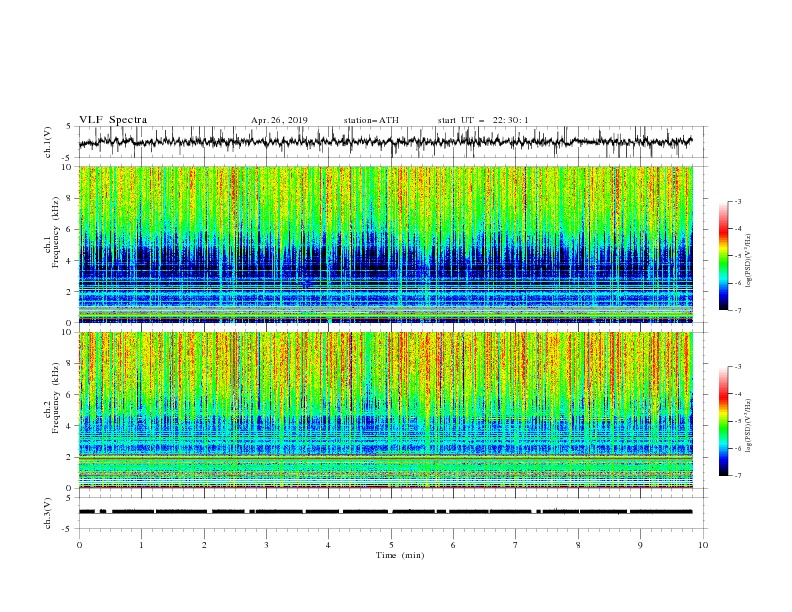Click time axis tick label "6"
Screen dimensions: 792x612
click(453, 545)
